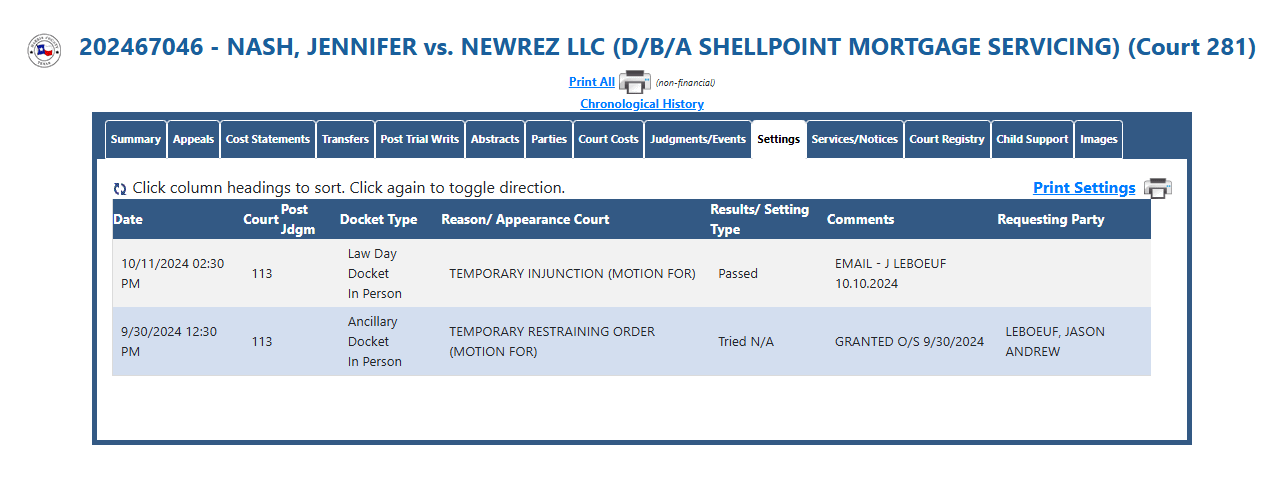Select the Temporary Restraining Order row
Image resolution: width=1265 pixels, height=502 pixels.
point(631,341)
